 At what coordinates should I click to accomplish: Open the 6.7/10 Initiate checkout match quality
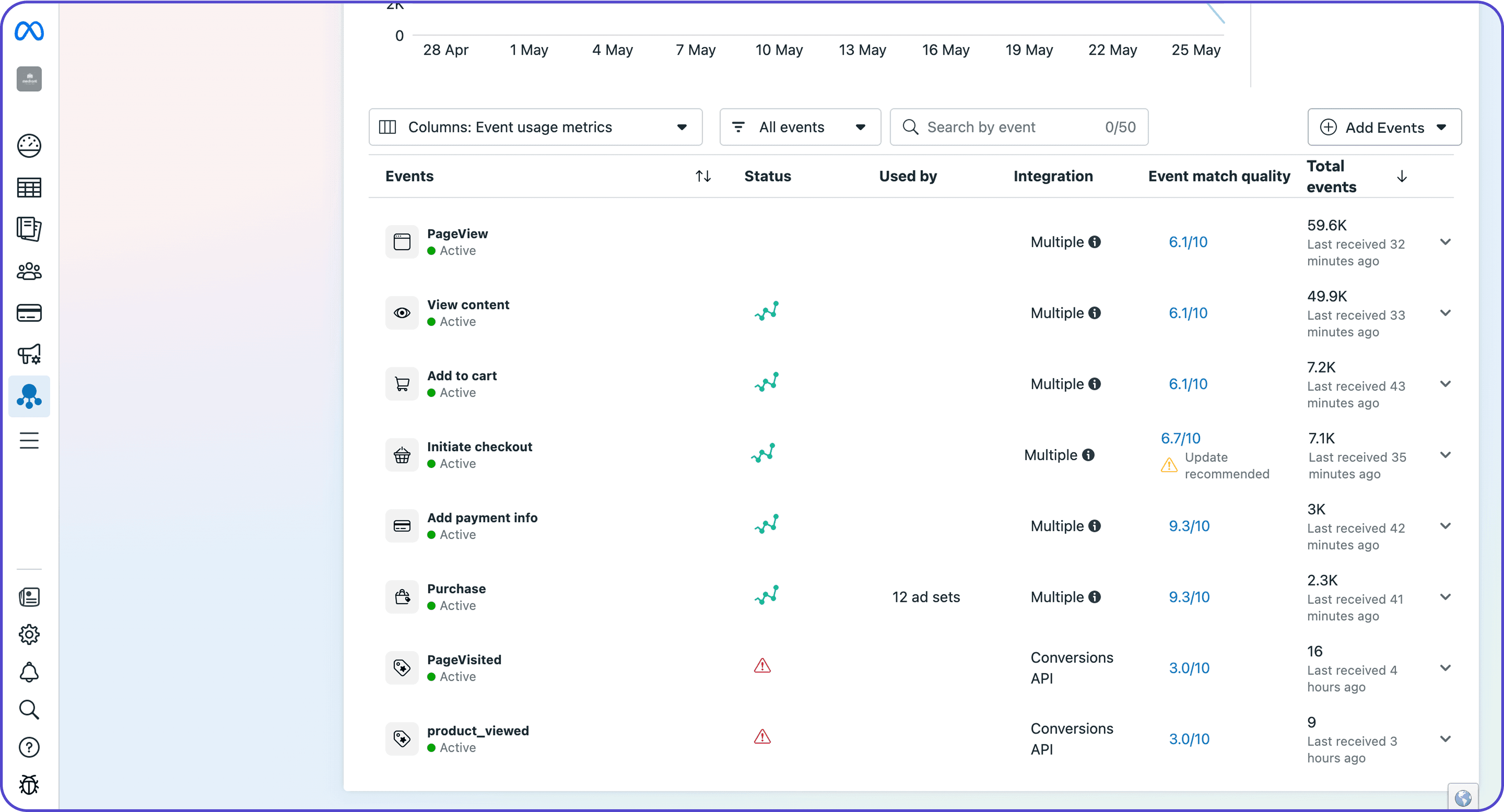pyautogui.click(x=1180, y=438)
